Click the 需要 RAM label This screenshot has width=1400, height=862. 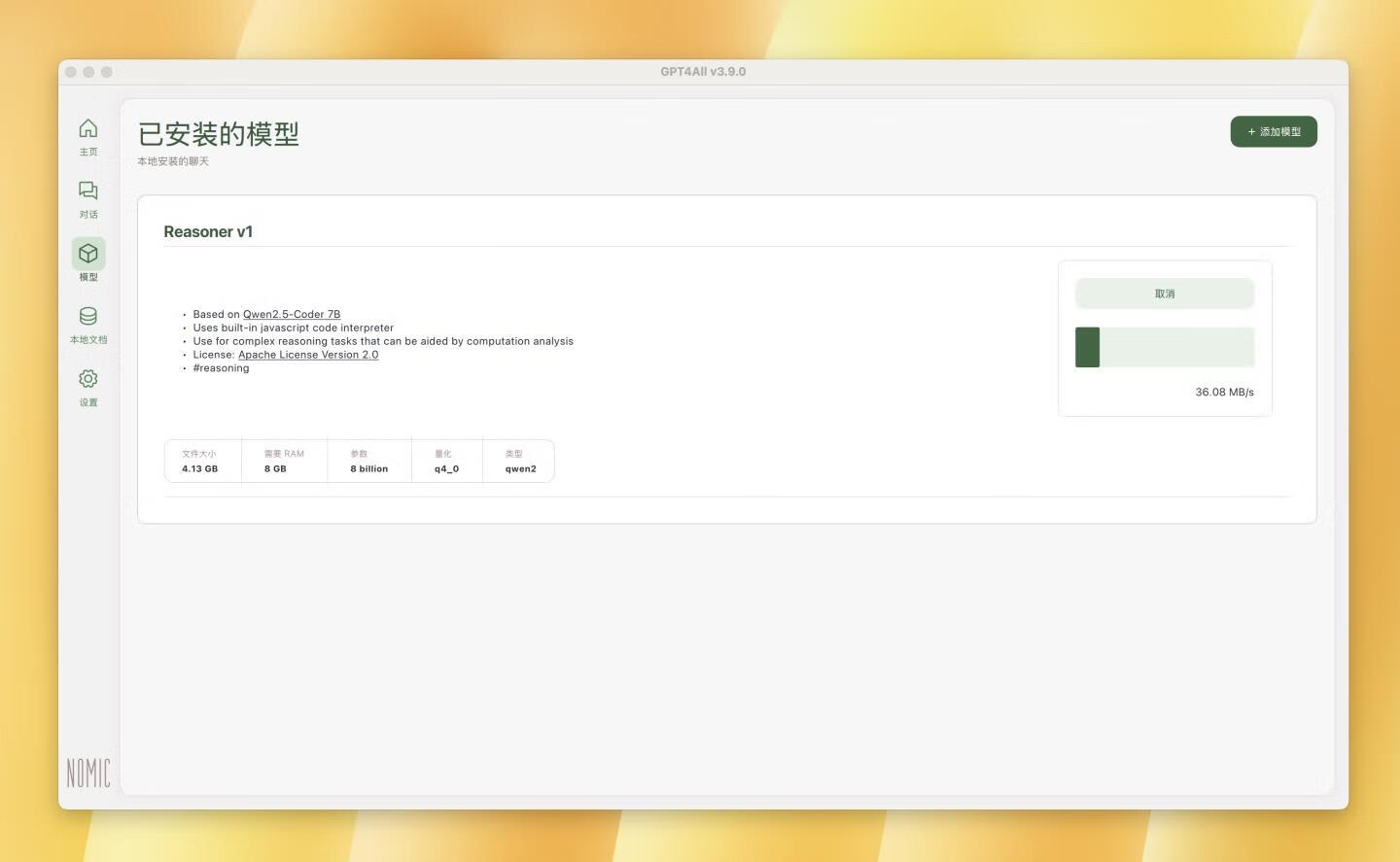click(284, 454)
